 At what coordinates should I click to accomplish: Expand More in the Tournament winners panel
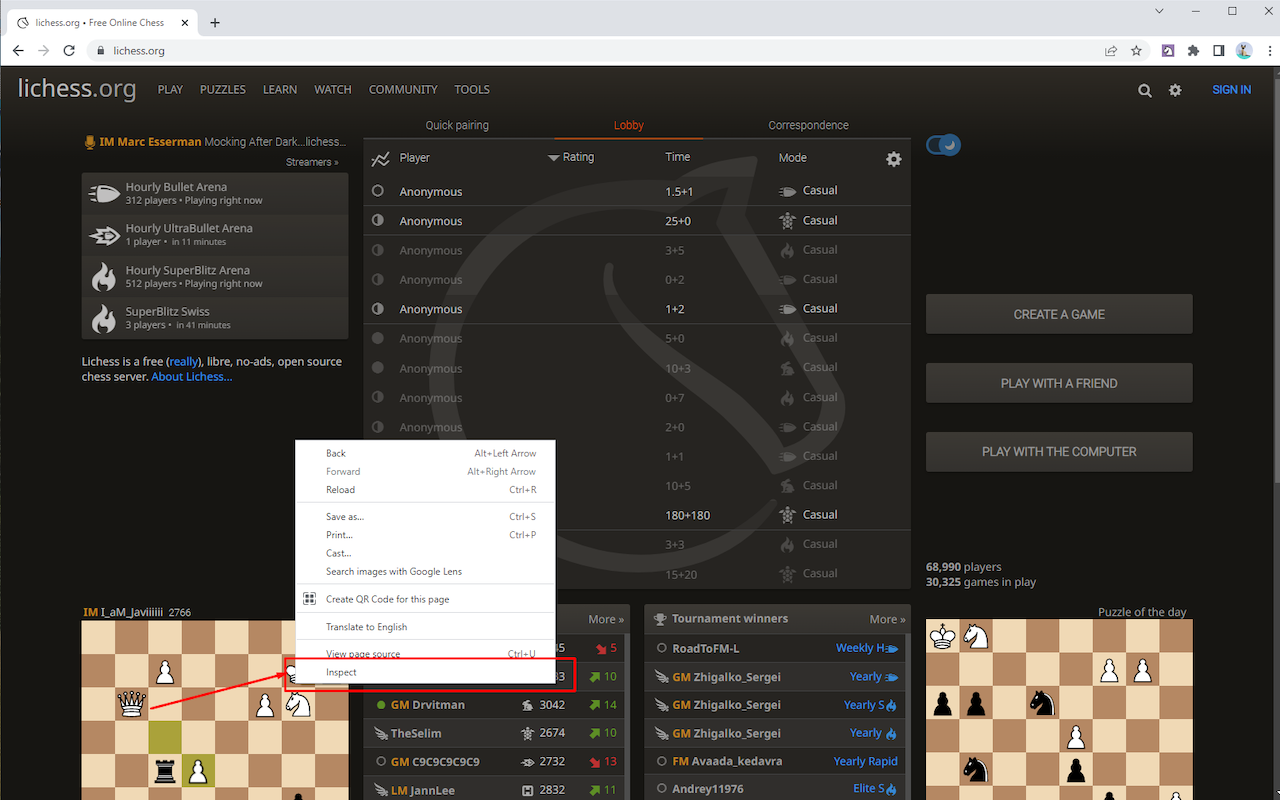pyautogui.click(x=888, y=619)
